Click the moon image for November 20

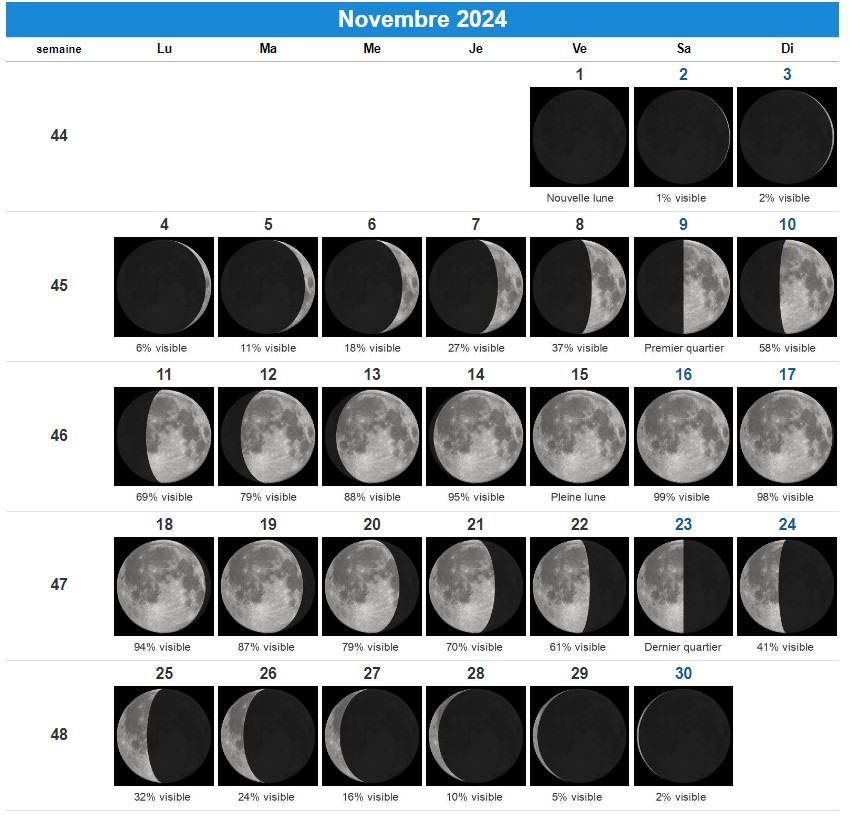coord(372,587)
